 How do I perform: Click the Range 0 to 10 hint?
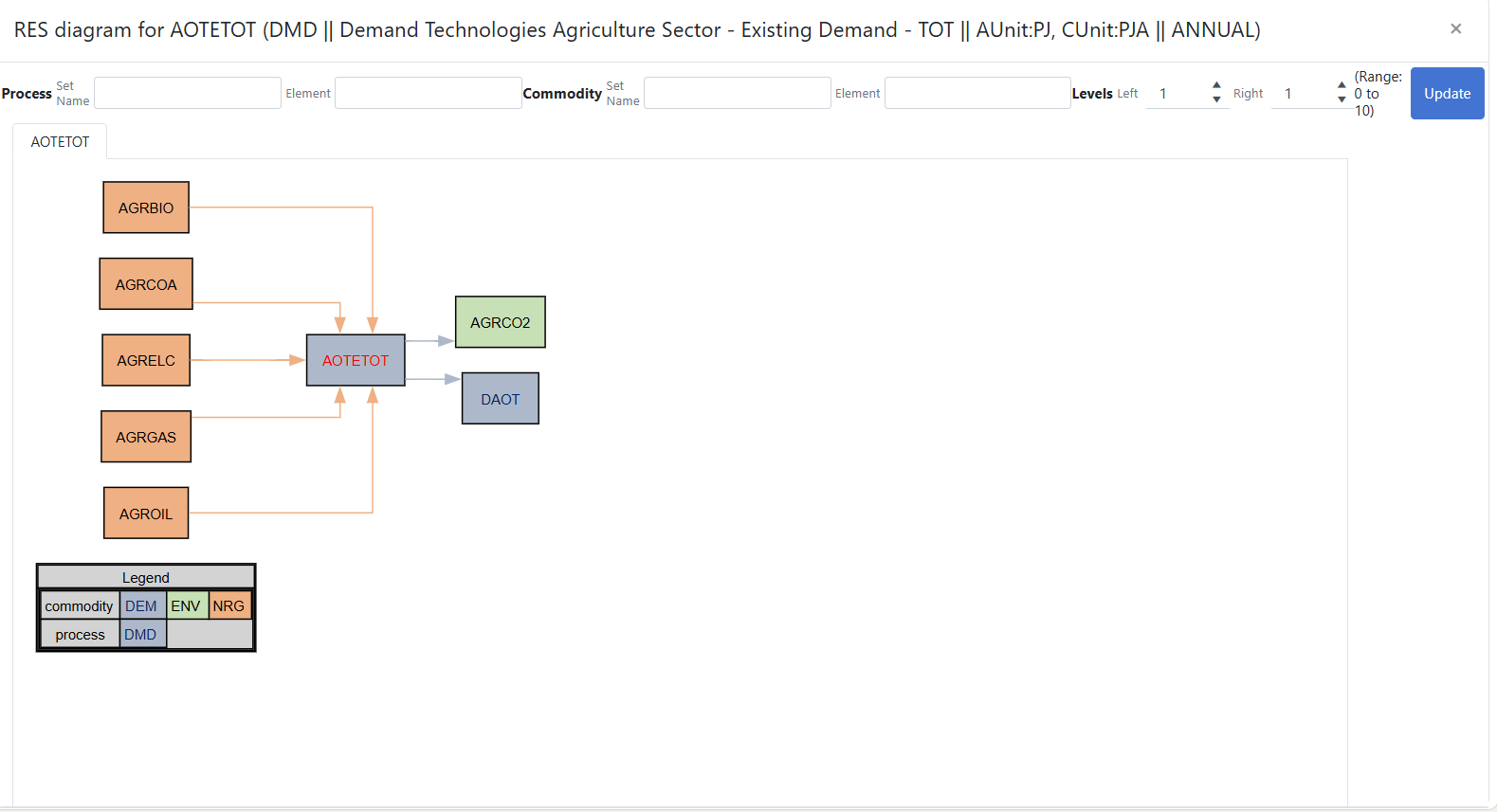tap(1378, 93)
